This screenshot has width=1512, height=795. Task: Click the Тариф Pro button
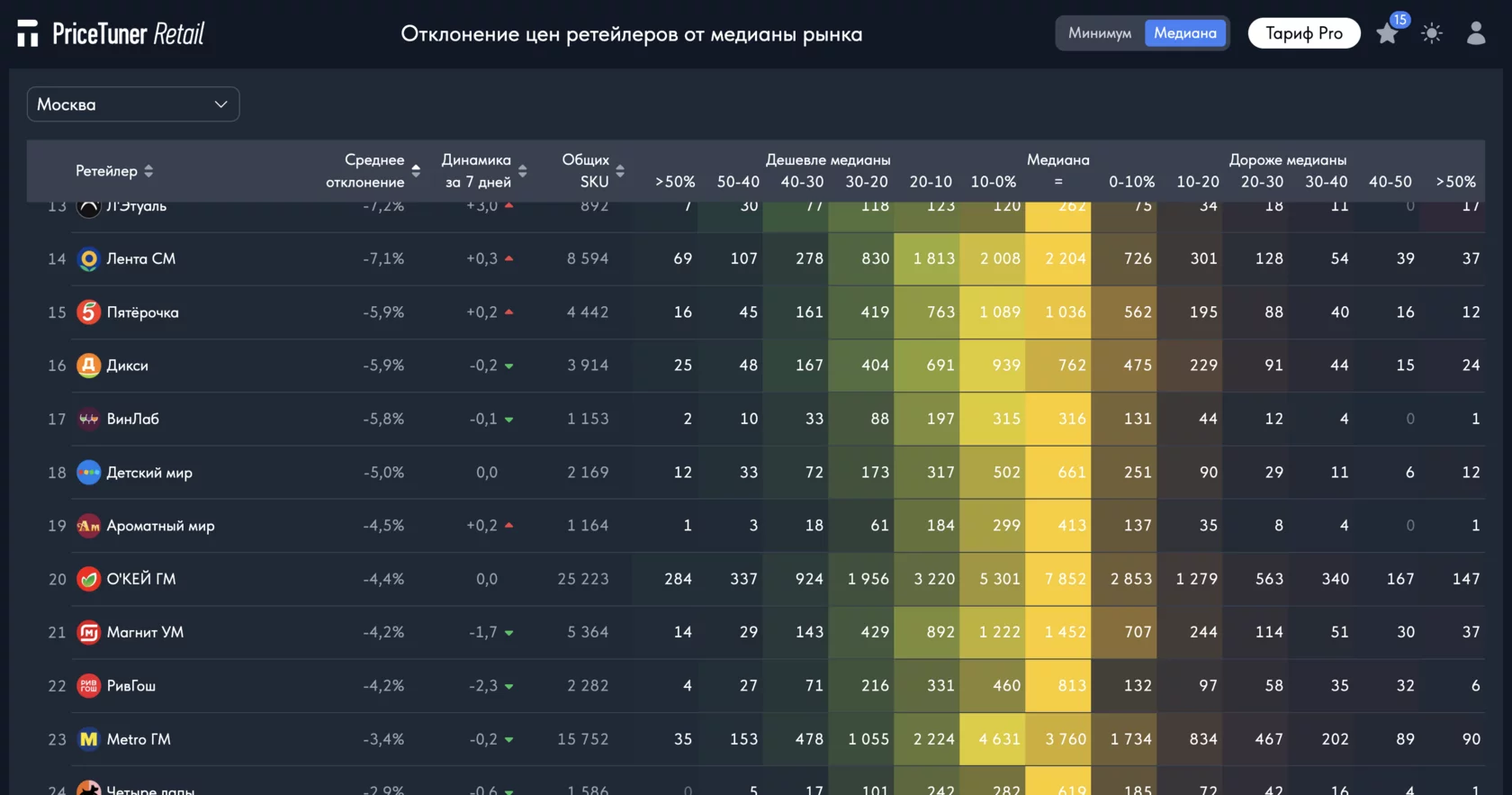(1303, 33)
